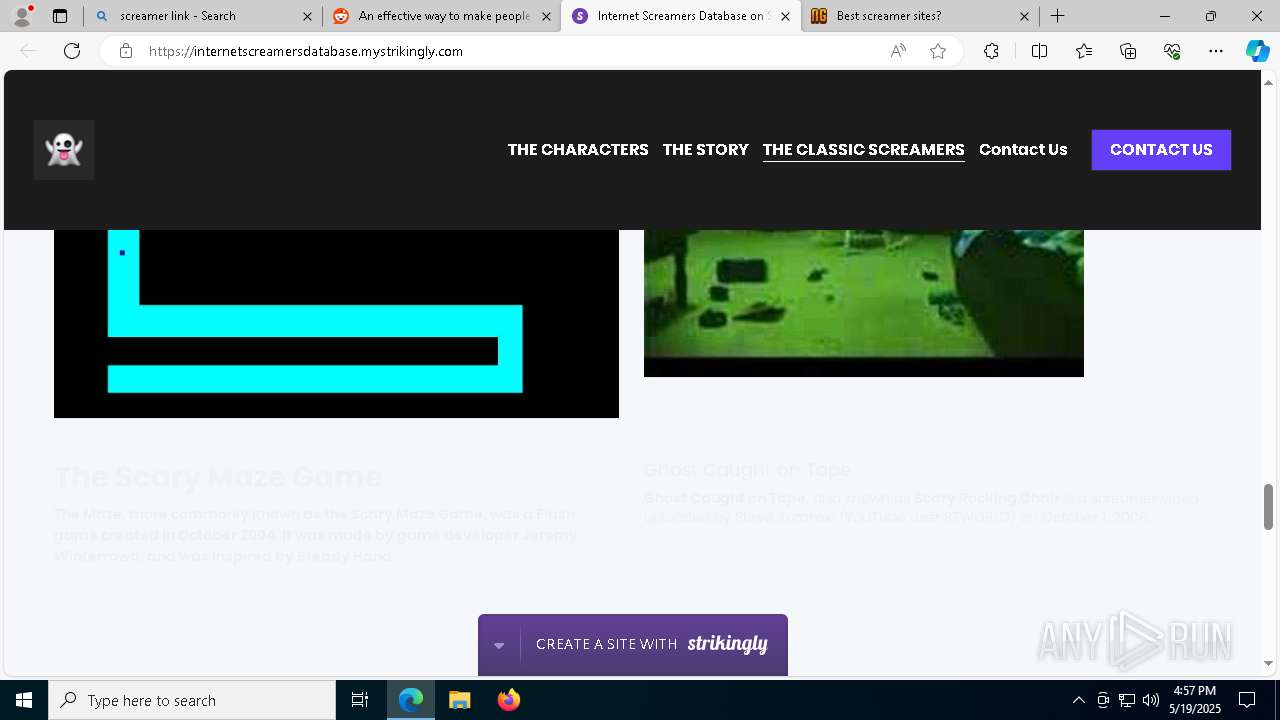Open the tab actions menu icon

[60, 16]
